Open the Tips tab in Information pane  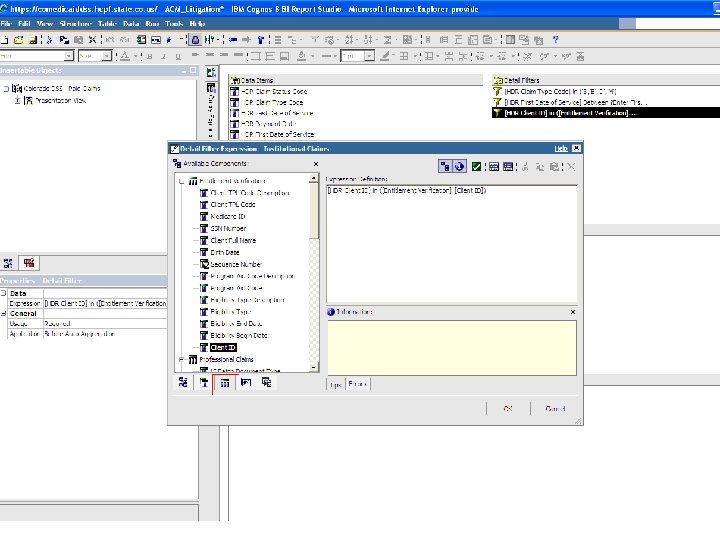(x=336, y=384)
